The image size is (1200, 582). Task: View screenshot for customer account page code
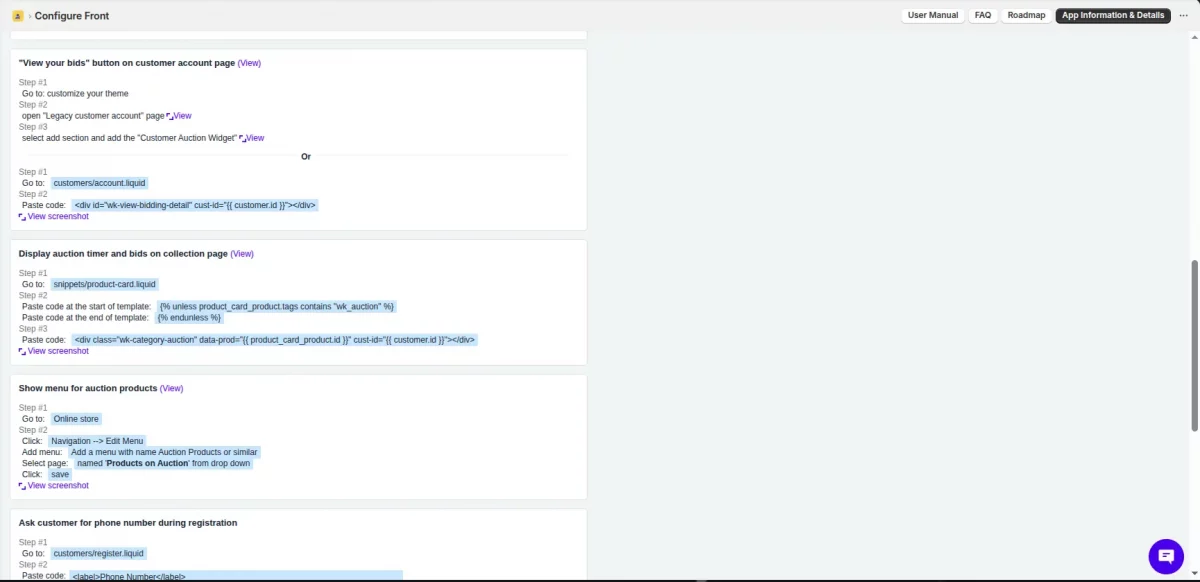[x=58, y=217]
